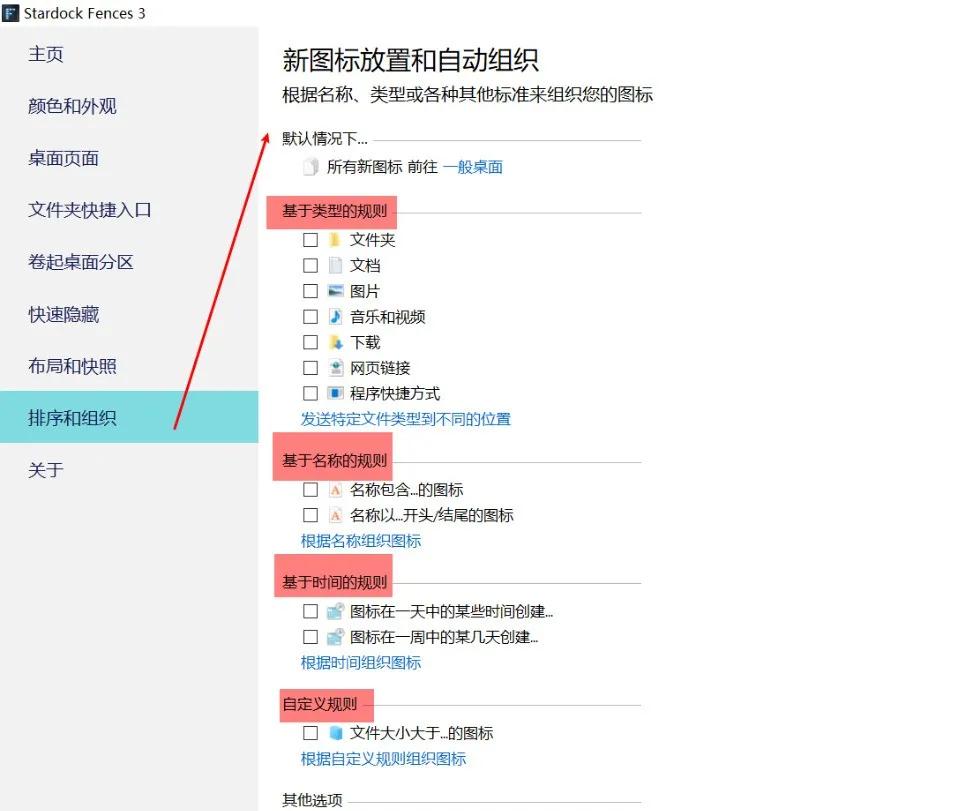This screenshot has width=965, height=811.
Task: Enable the 文件夹 type rule checkbox
Action: (x=311, y=239)
